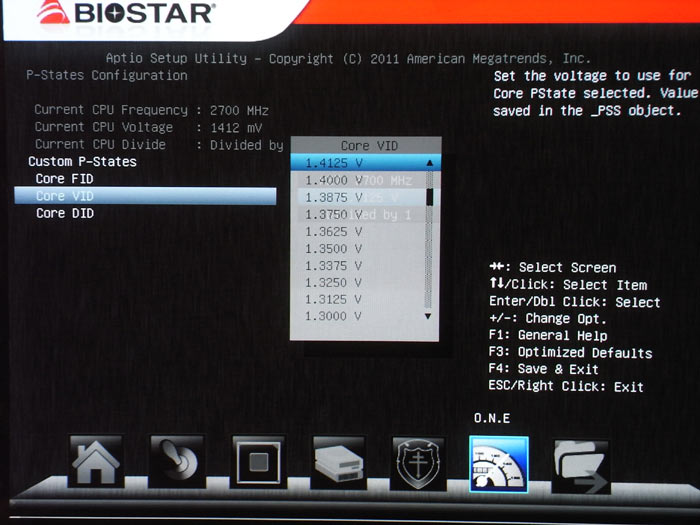Click the Core VID list scrollbar thumb

tap(429, 197)
